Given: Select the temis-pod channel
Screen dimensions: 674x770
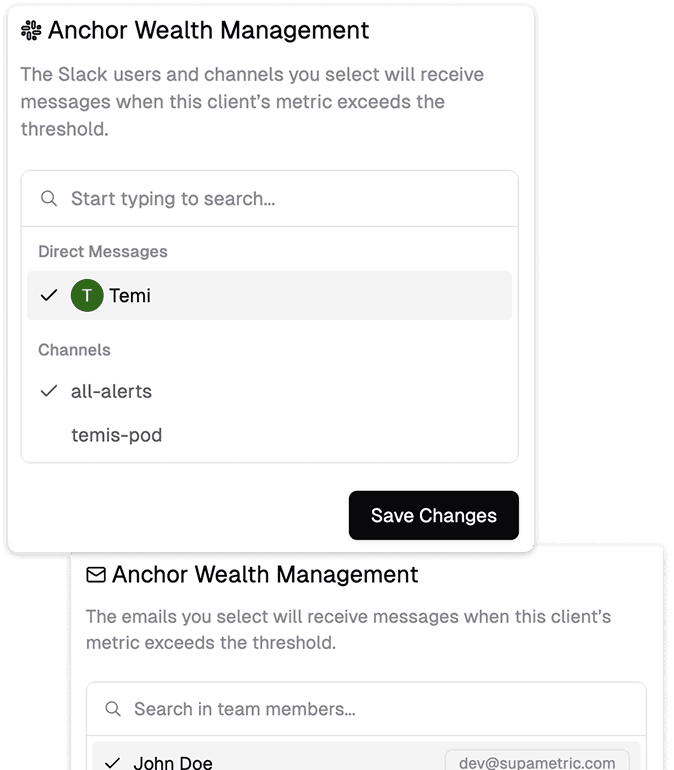Looking at the screenshot, I should click(116, 436).
